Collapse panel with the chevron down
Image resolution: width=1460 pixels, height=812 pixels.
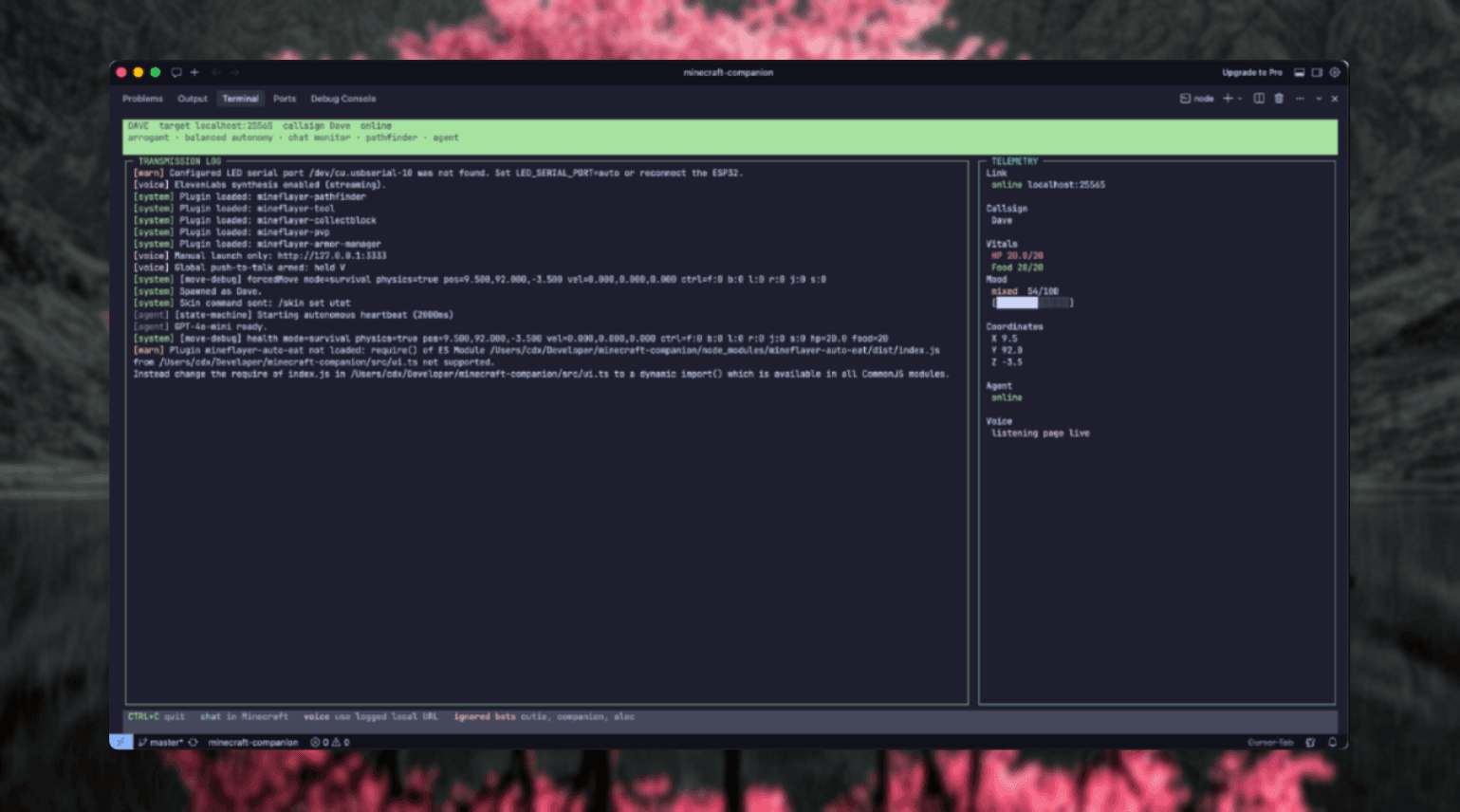[x=1319, y=99]
